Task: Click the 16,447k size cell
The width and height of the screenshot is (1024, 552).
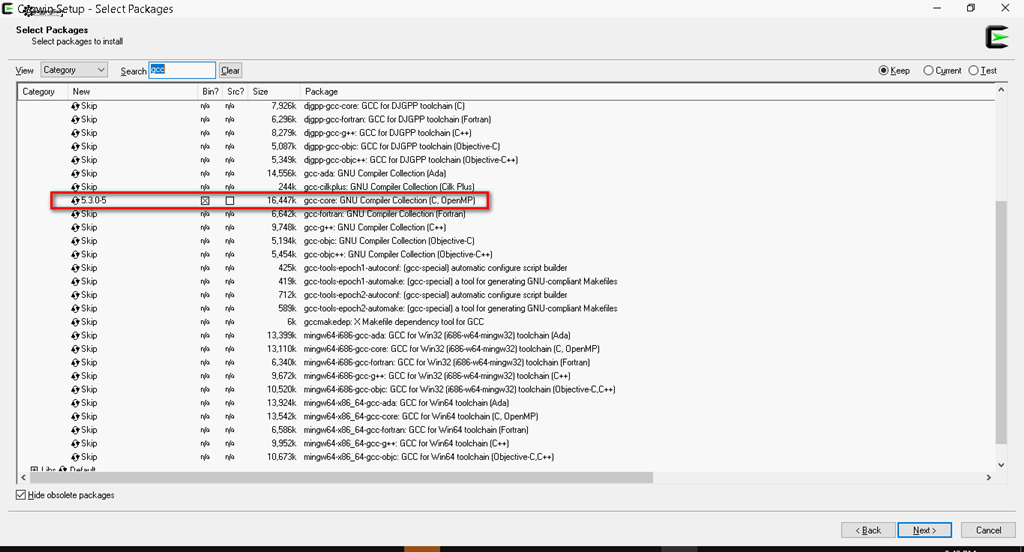Action: 281,201
